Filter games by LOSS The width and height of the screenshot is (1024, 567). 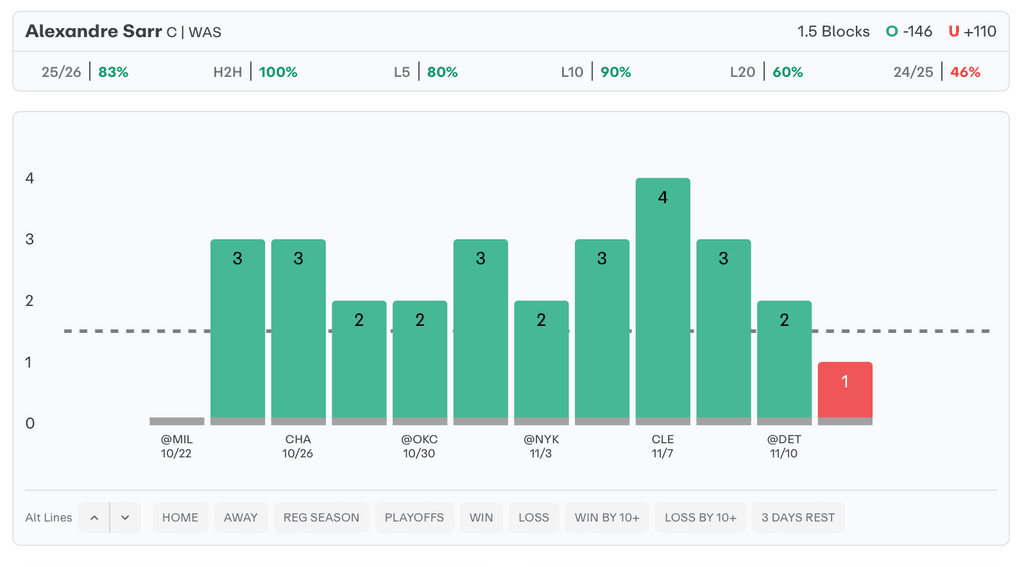tap(534, 517)
